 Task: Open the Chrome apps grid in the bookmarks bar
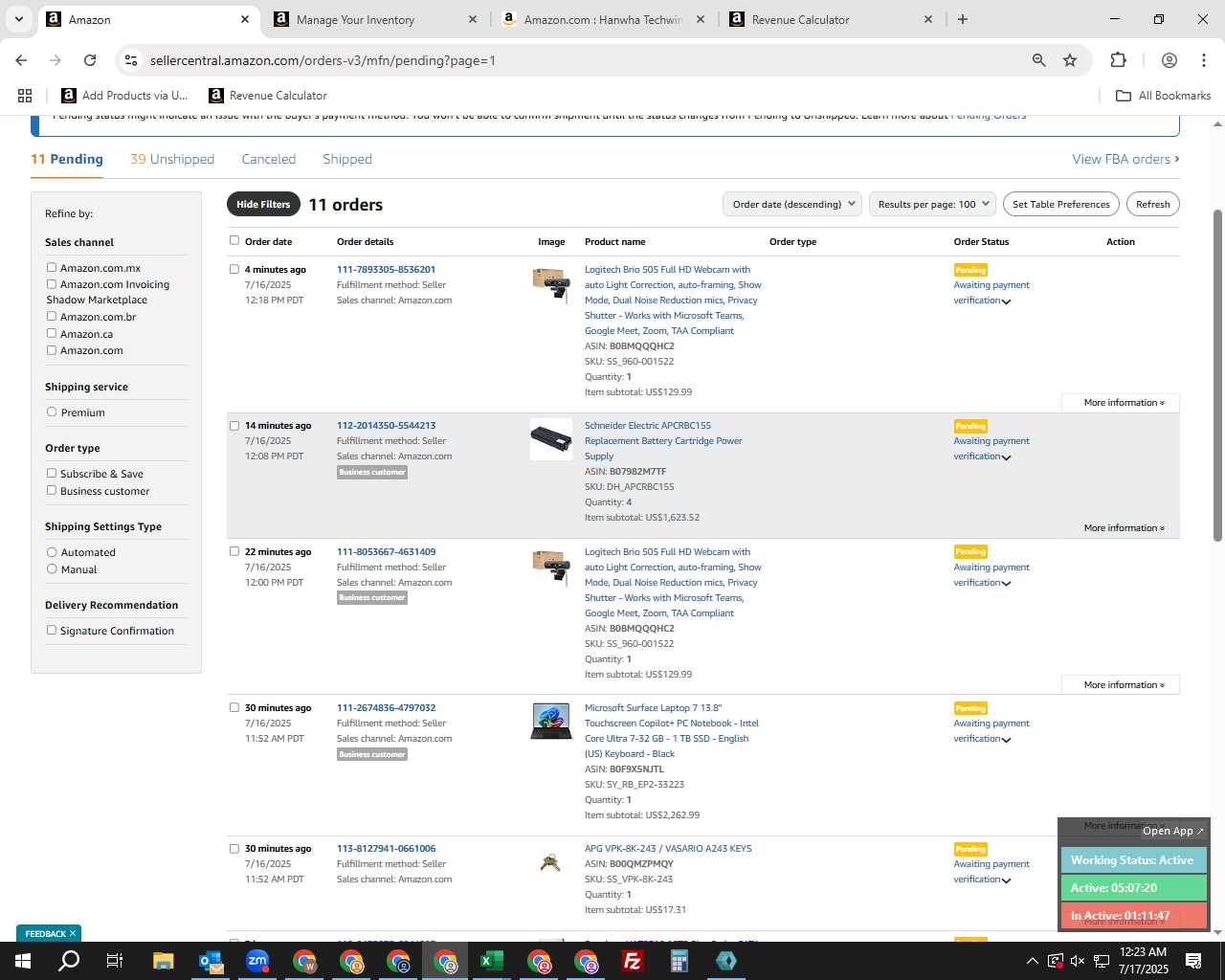click(x=25, y=96)
